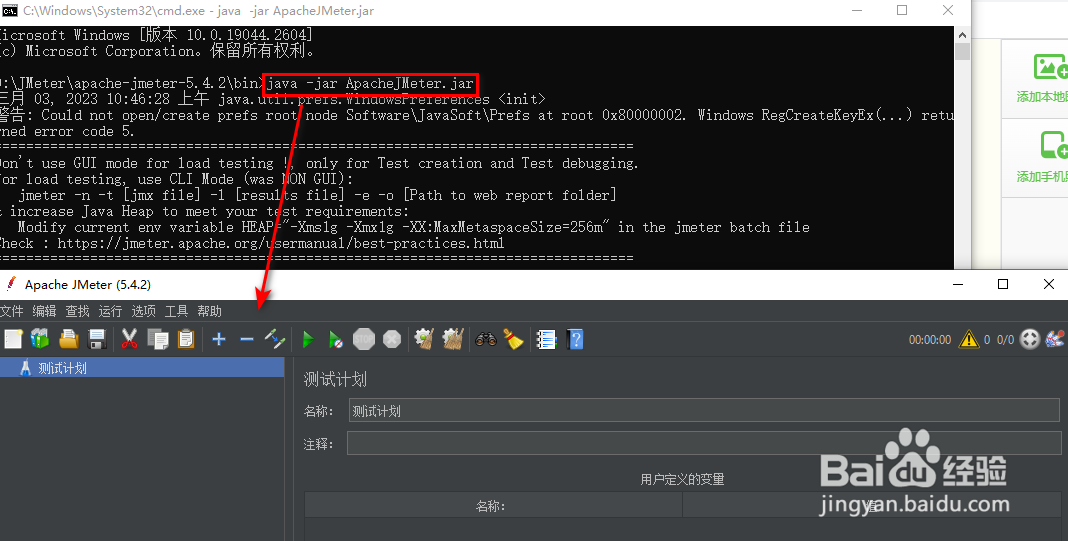Viewport: 1068px width, 541px height.
Task: Open the 工具 menu
Action: (x=176, y=311)
